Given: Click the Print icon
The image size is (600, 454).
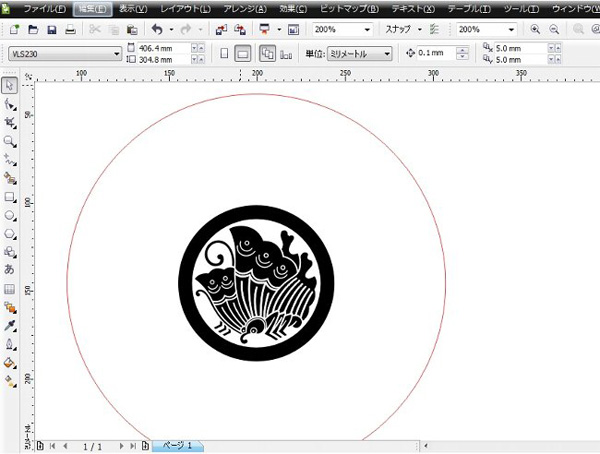Looking at the screenshot, I should 70,29.
